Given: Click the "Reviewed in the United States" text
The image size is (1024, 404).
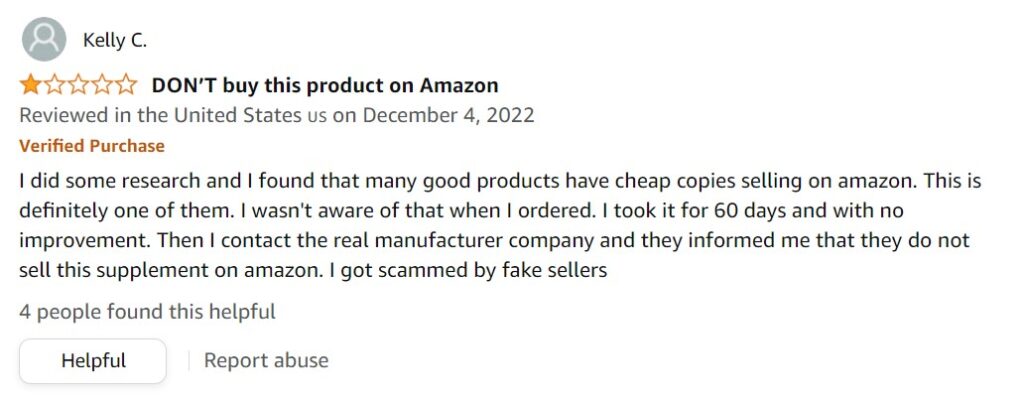Looking at the screenshot, I should 158,115.
